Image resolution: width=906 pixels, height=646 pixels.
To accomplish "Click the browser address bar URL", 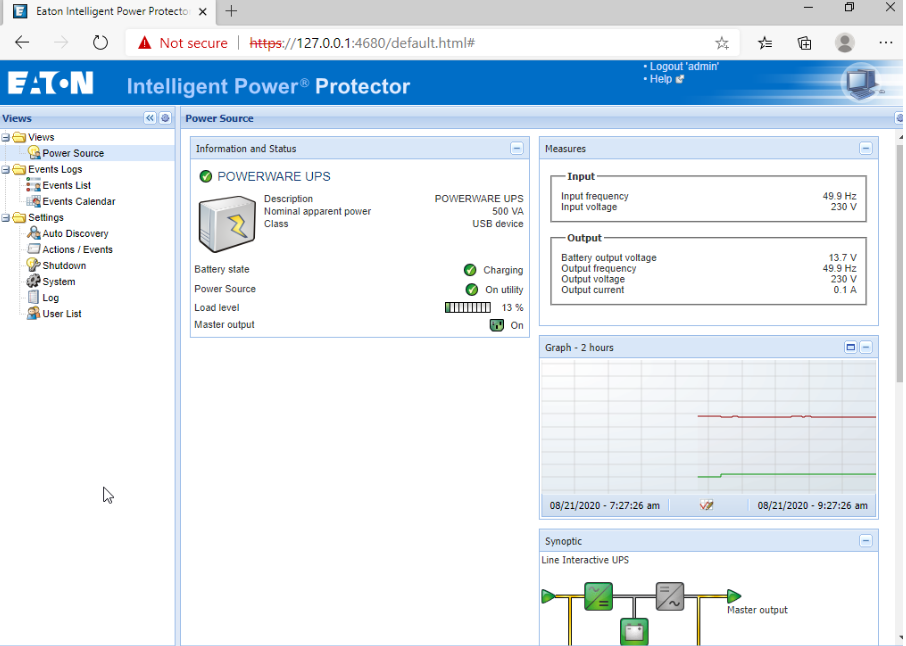I will [362, 43].
